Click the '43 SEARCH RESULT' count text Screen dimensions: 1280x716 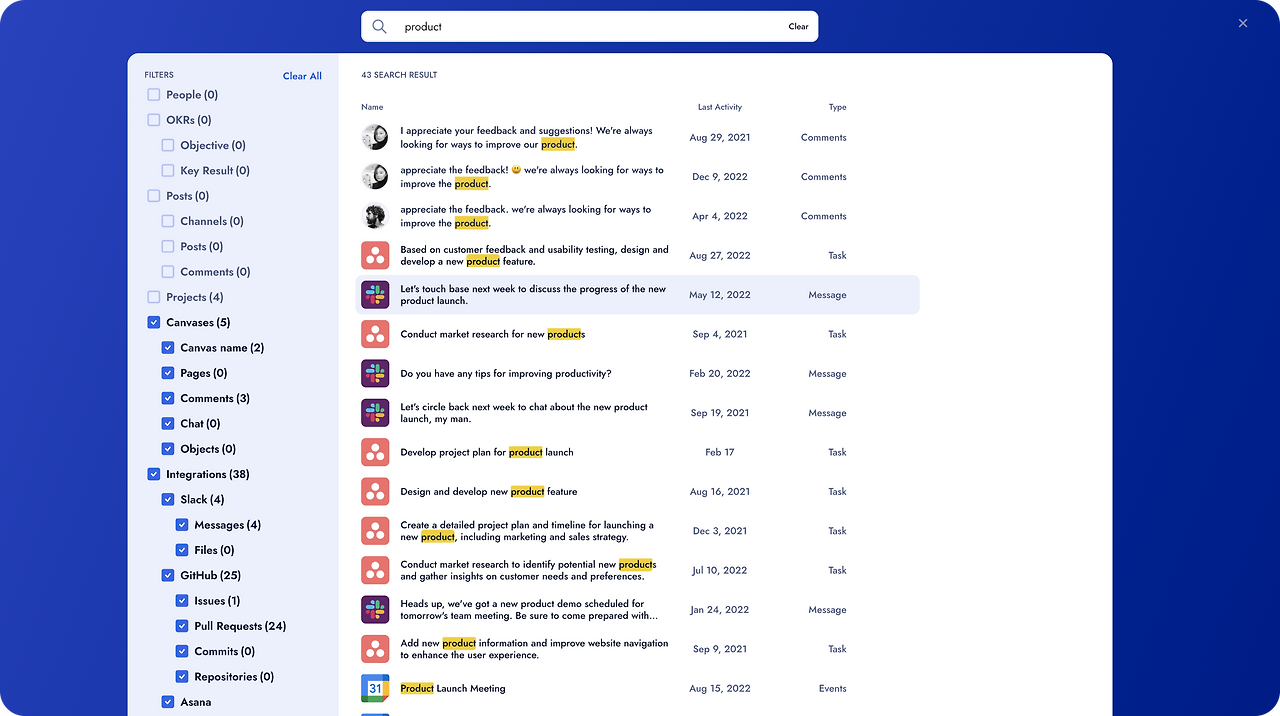pyautogui.click(x=399, y=75)
